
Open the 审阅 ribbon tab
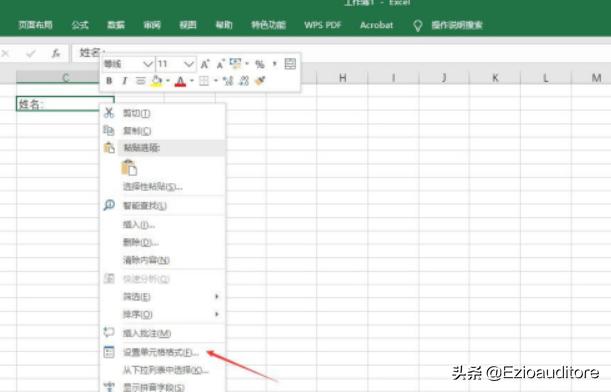tap(152, 25)
